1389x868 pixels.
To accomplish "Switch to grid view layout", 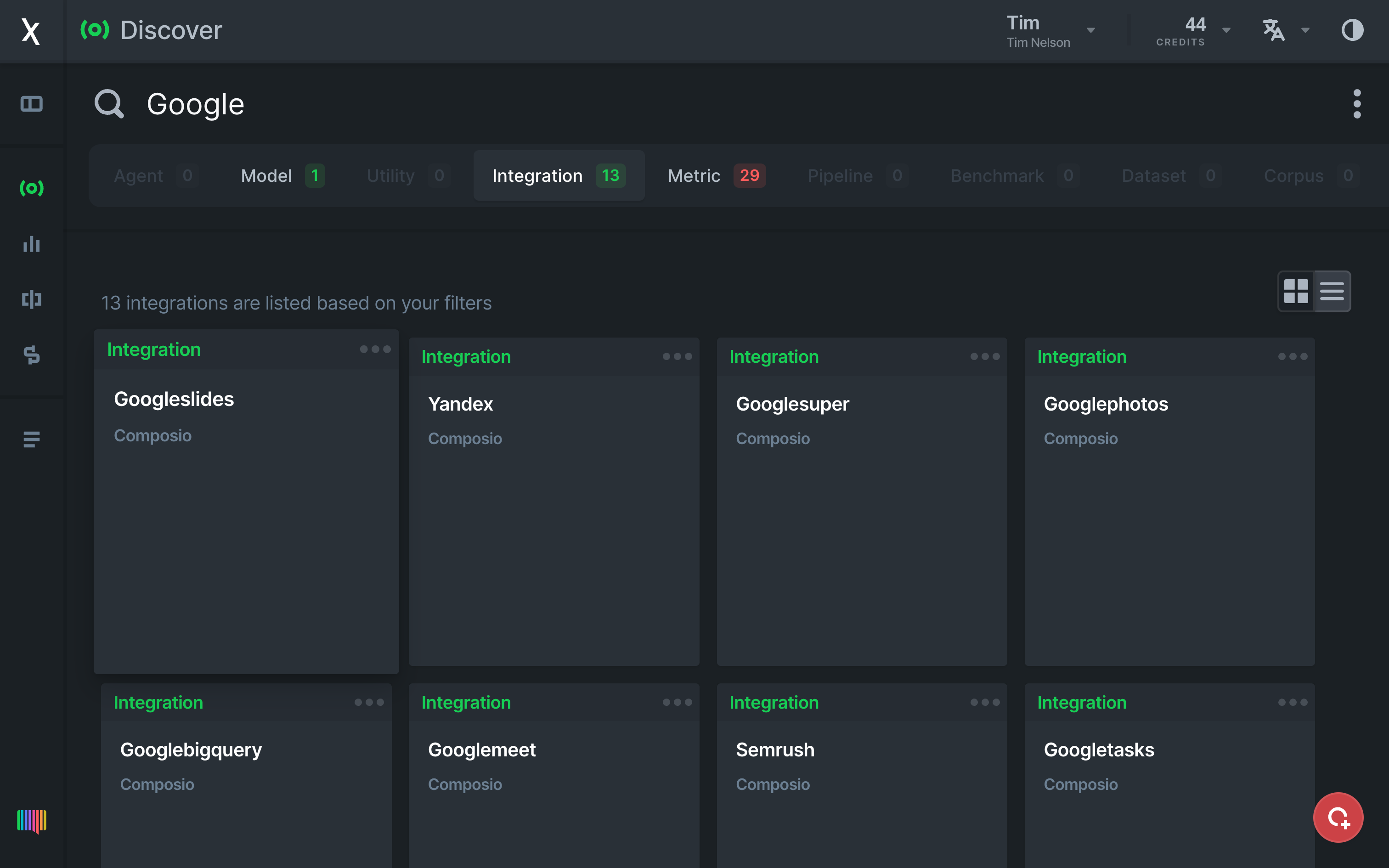I will [1296, 291].
